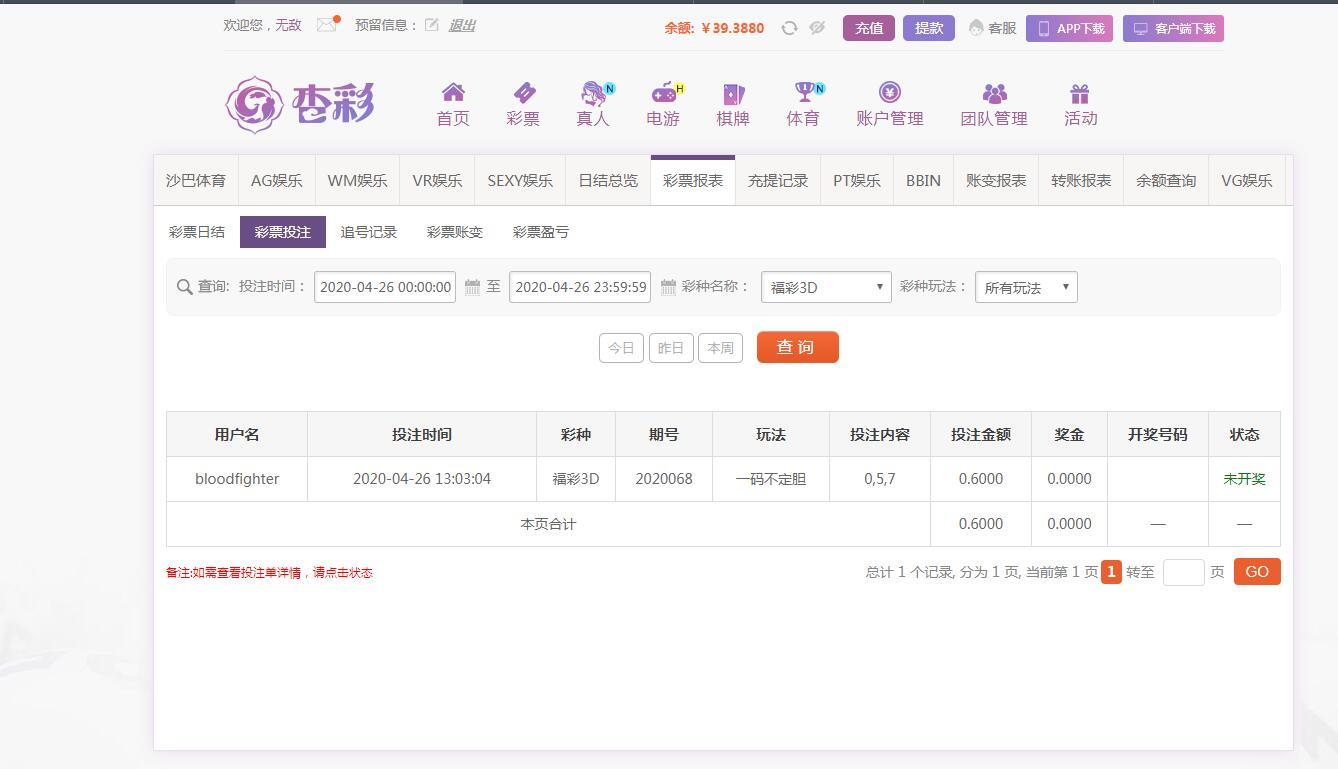This screenshot has height=769, width=1338.
Task: Select the 彩票报表 tab
Action: pos(693,181)
